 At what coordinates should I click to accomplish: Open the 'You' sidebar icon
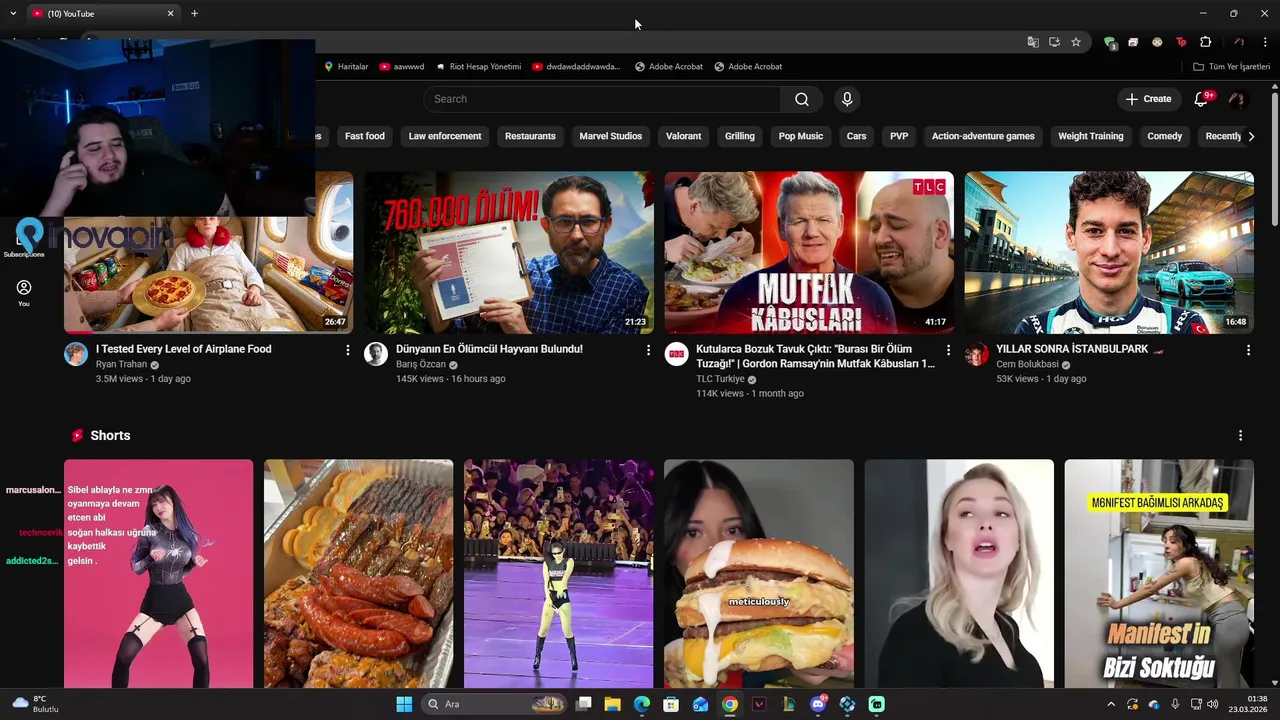tap(24, 293)
